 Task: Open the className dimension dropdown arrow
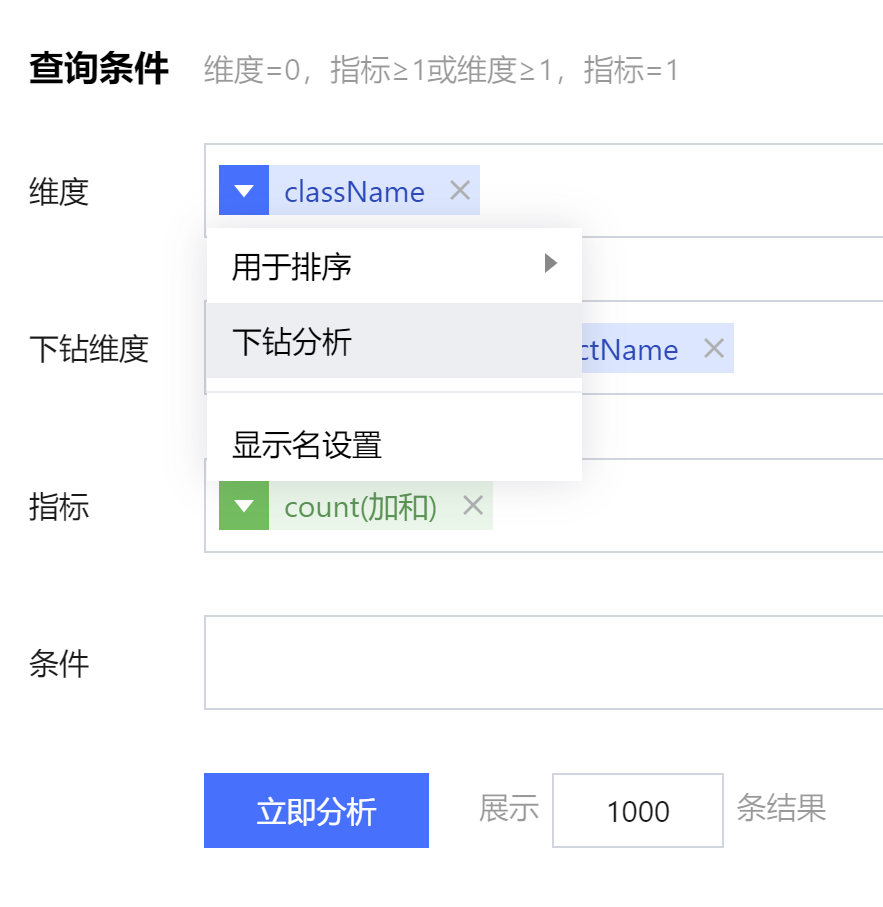(x=243, y=191)
